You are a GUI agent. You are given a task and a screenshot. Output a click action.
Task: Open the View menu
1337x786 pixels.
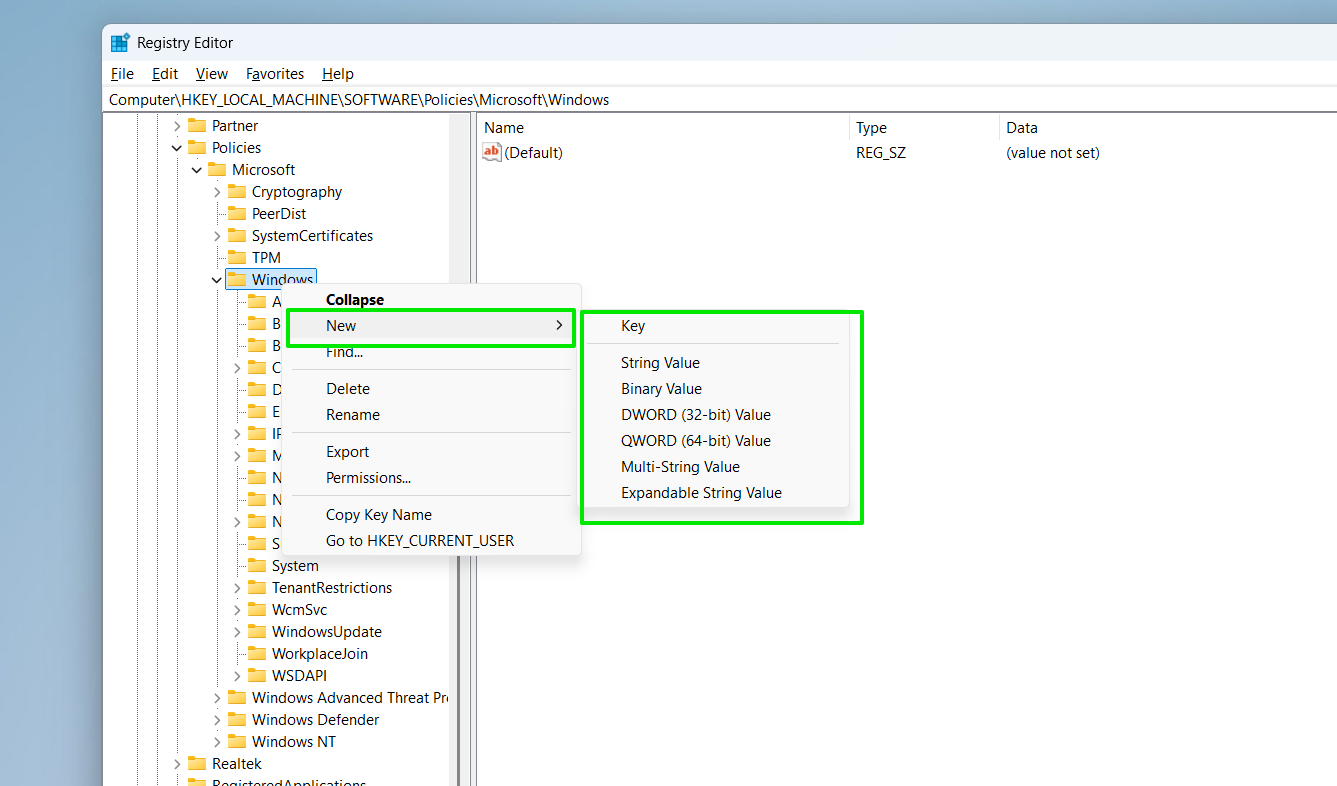click(212, 74)
